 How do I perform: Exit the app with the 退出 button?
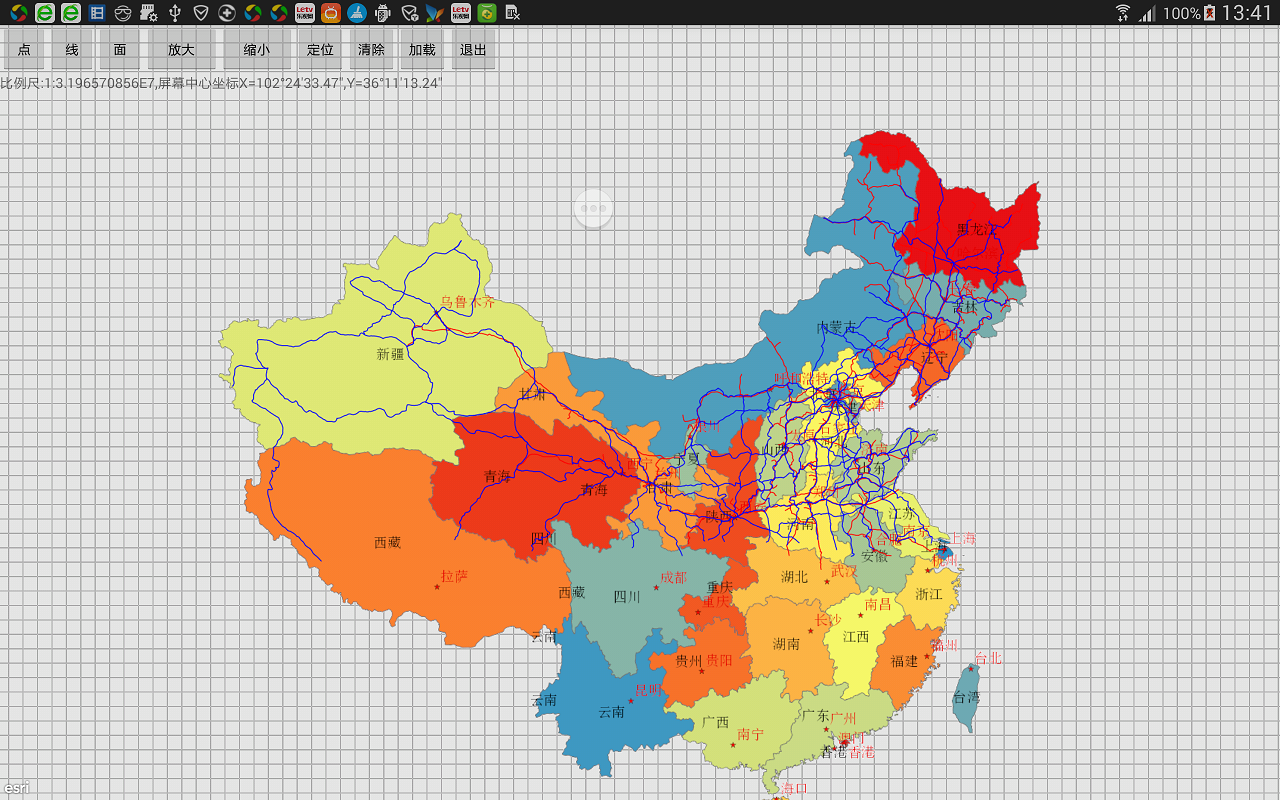[473, 49]
